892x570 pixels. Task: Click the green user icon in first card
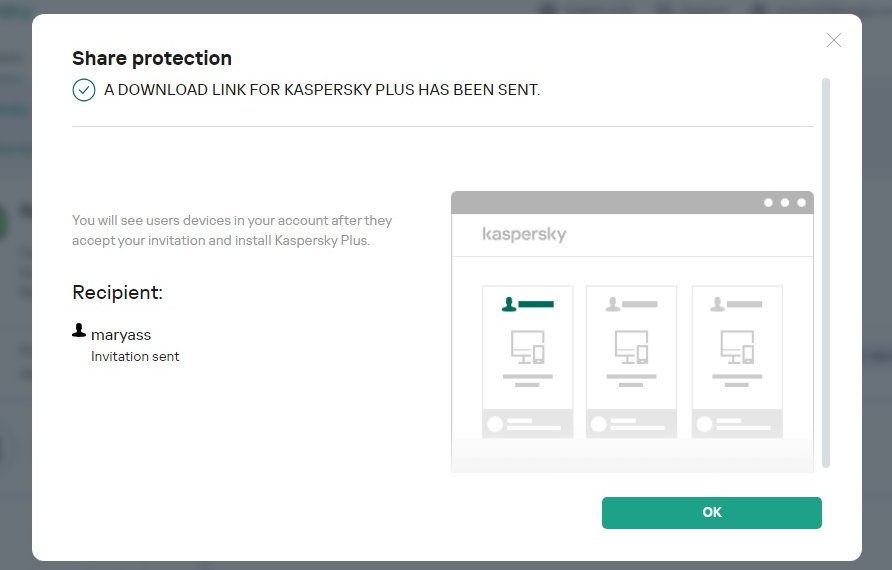509,303
